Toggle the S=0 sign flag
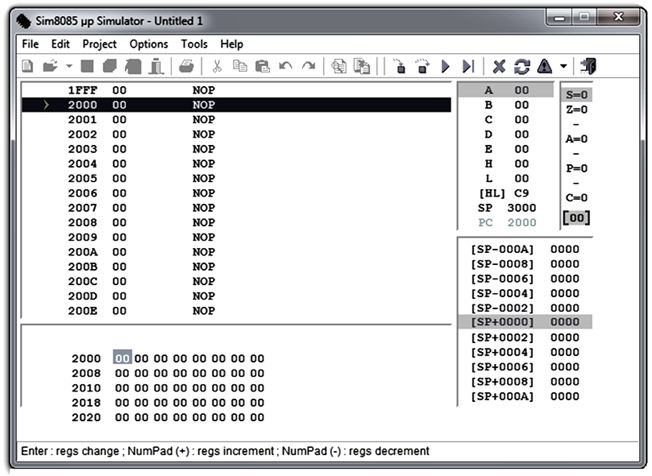The width and height of the screenshot is (652, 476). (577, 95)
